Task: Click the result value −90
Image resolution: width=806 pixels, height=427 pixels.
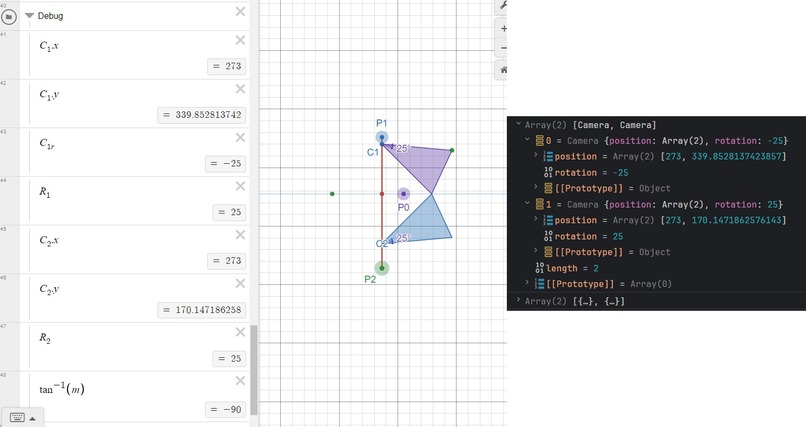Action: click(225, 410)
